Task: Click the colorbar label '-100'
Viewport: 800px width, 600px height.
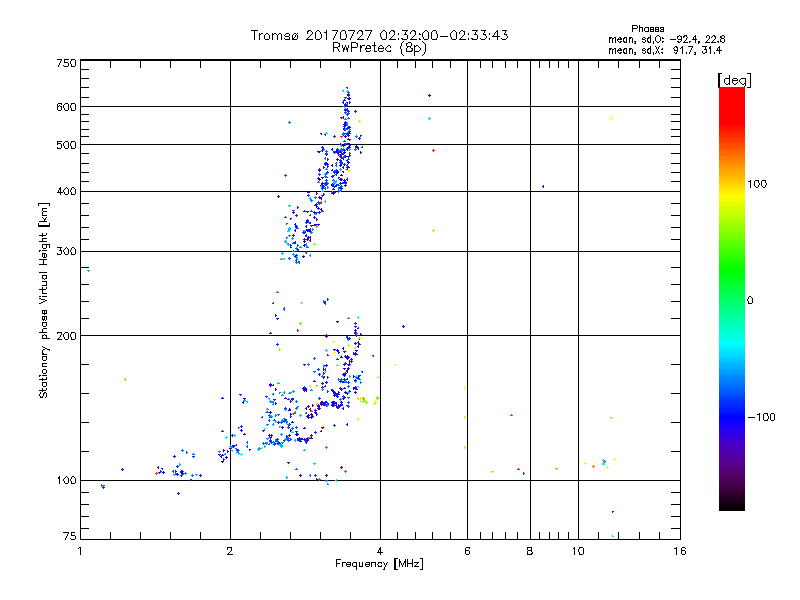Action: coord(761,417)
